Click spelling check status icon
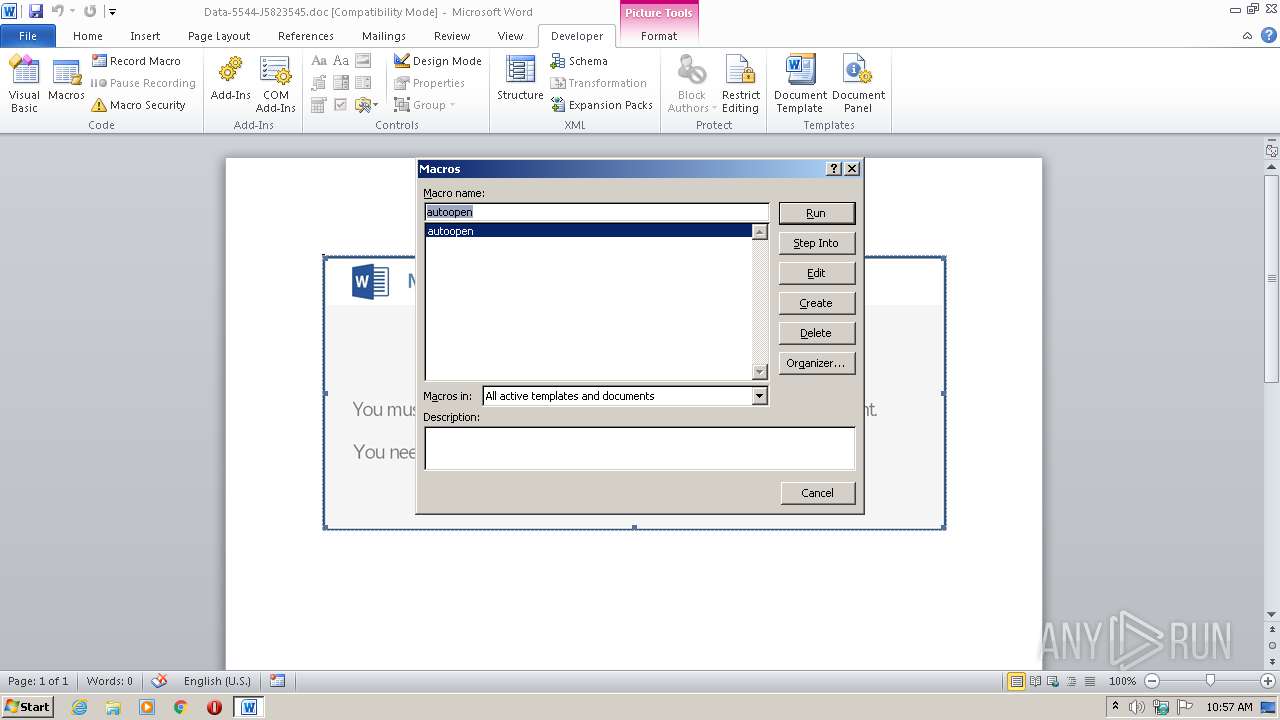The width and height of the screenshot is (1280, 720). pos(158,681)
